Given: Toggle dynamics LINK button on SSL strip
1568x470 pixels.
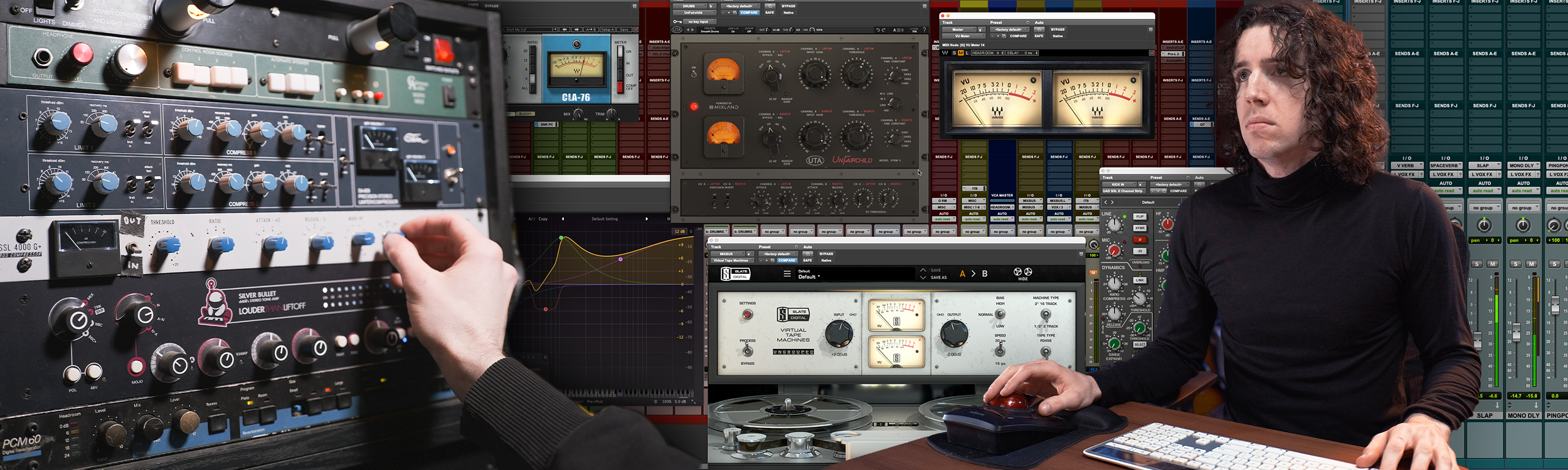Looking at the screenshot, I should (1140, 280).
